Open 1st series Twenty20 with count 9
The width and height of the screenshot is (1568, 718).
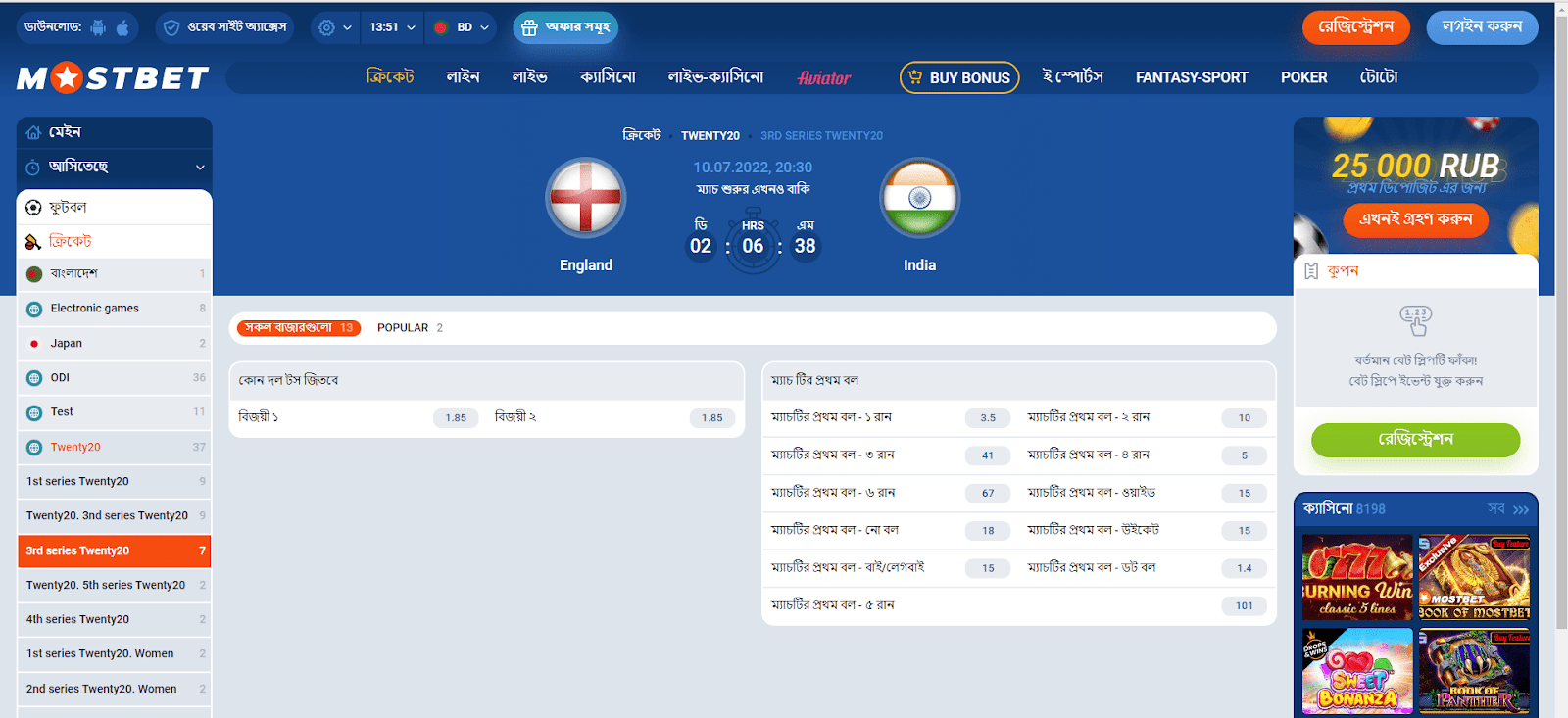pyautogui.click(x=115, y=481)
